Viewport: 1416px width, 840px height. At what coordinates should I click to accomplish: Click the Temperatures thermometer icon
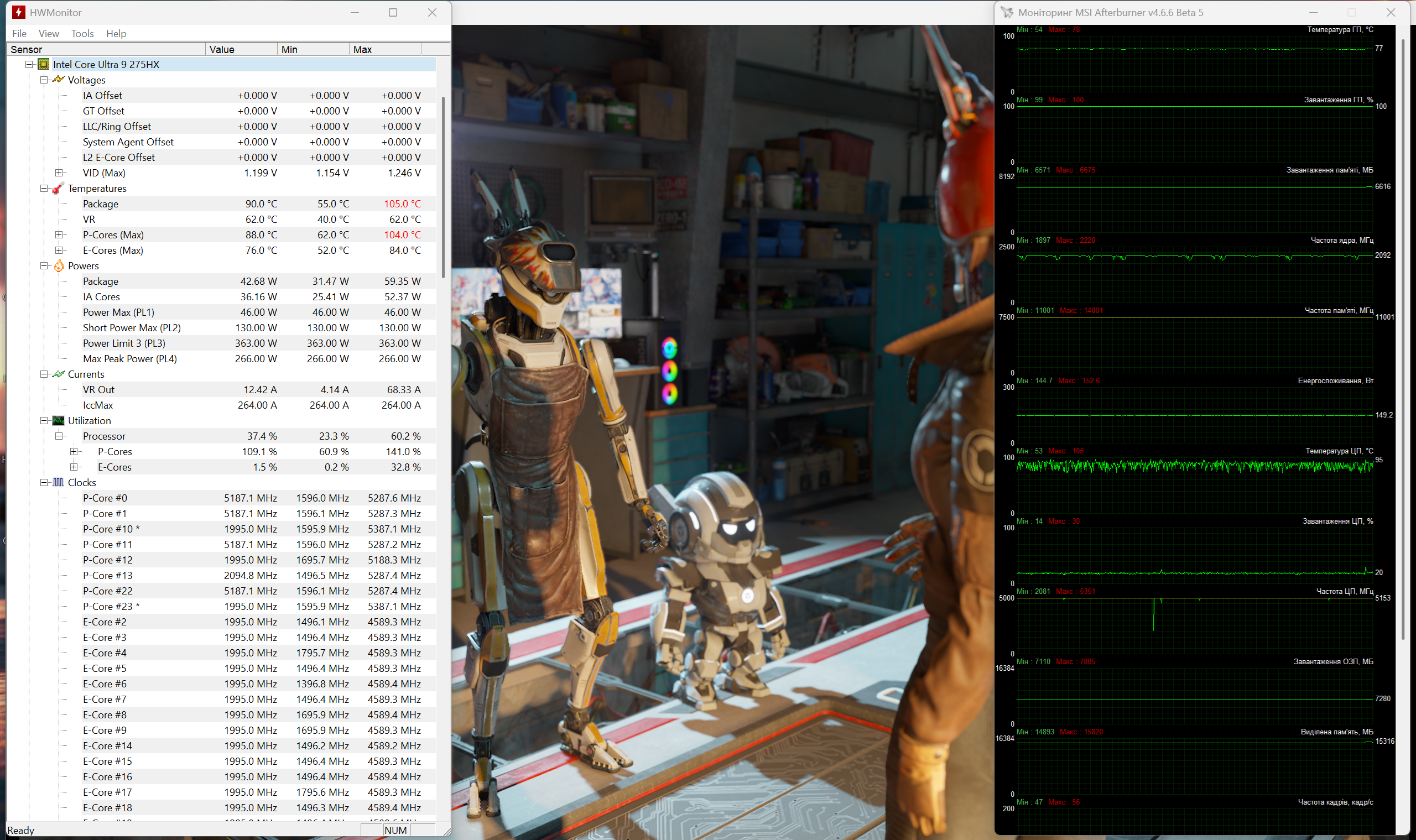(x=58, y=189)
